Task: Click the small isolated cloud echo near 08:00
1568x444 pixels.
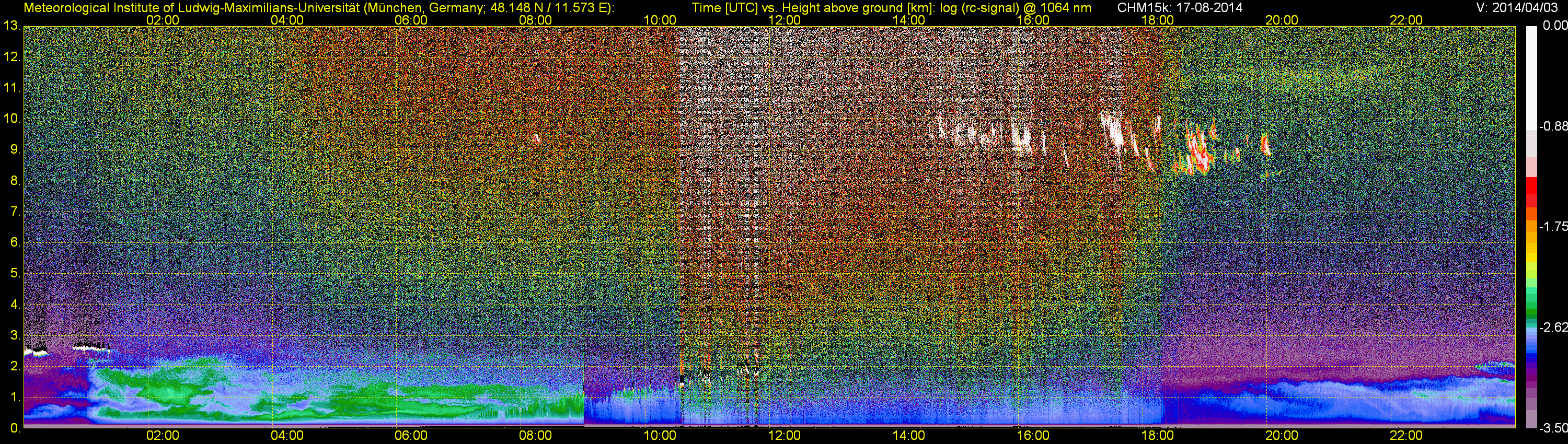Action: pos(536,138)
